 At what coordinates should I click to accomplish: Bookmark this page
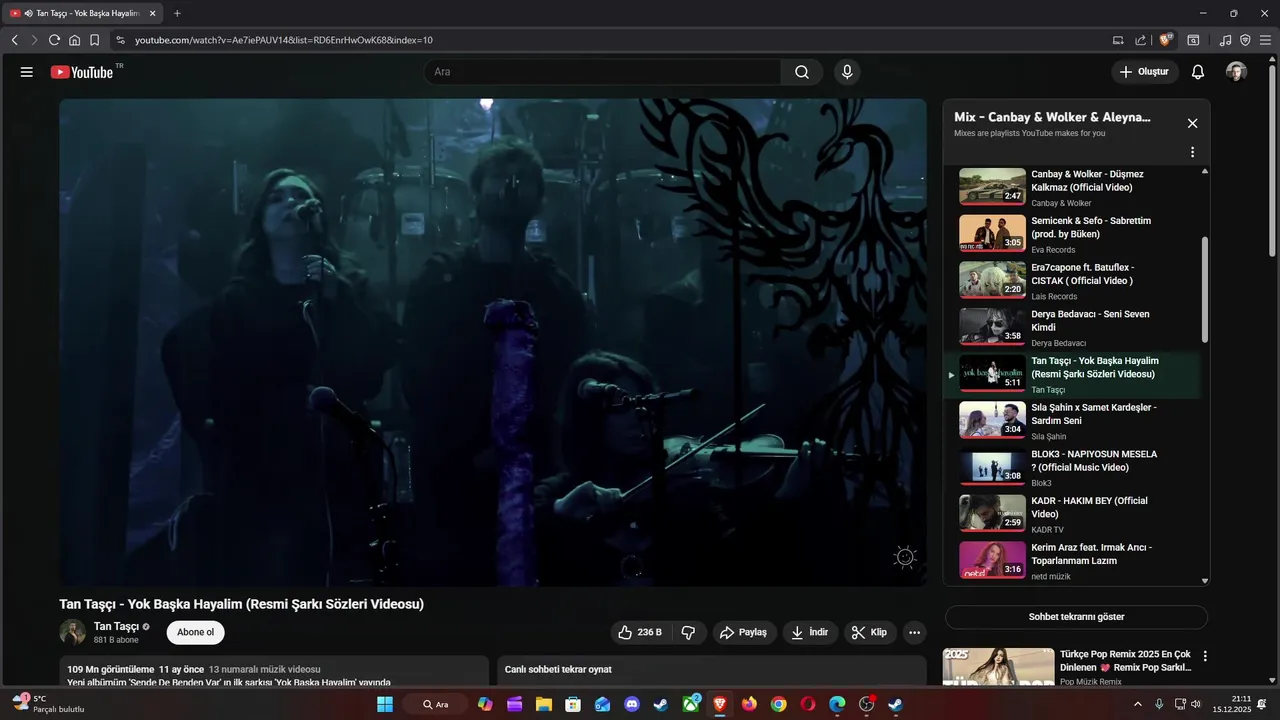tap(94, 40)
